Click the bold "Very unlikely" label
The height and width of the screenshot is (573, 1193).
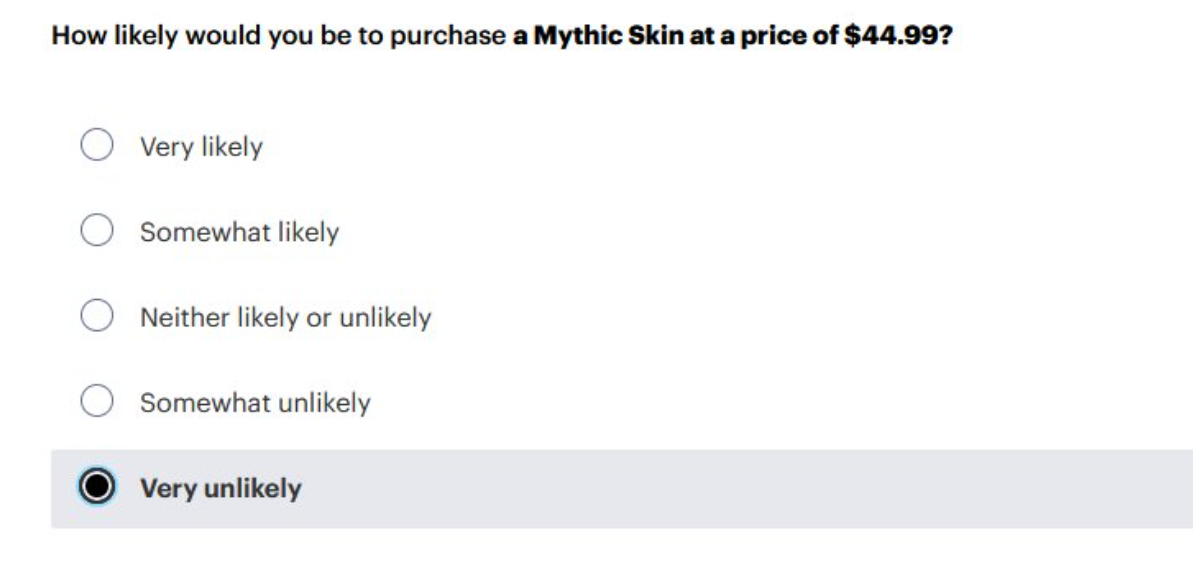coord(221,489)
